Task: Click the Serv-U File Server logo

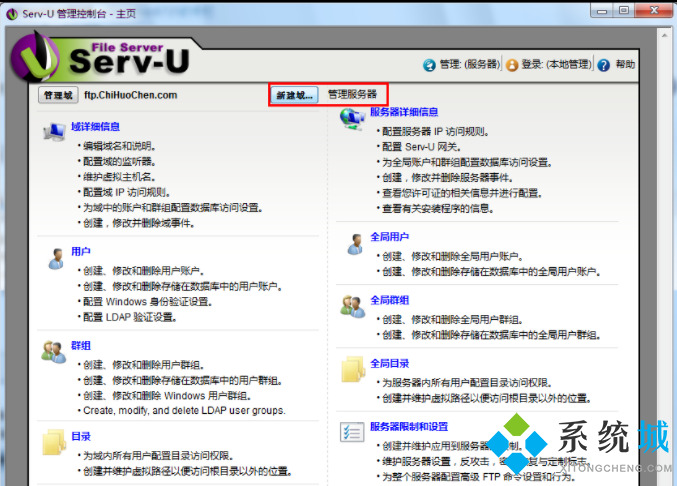Action: 100,57
